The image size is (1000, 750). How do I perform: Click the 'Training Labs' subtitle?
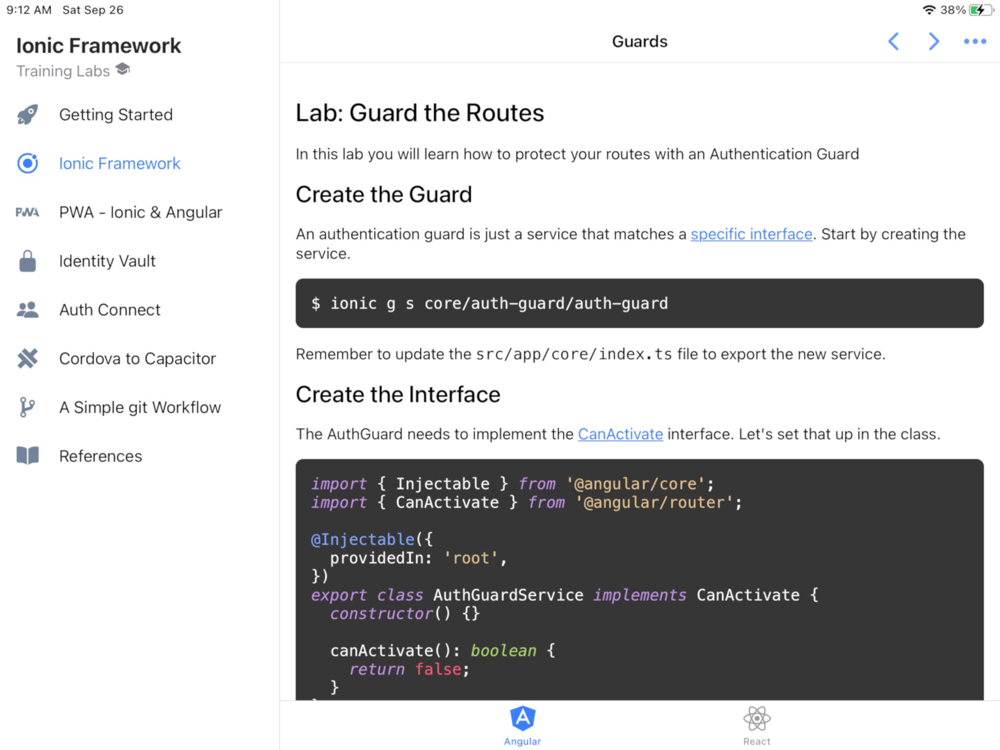coord(63,71)
